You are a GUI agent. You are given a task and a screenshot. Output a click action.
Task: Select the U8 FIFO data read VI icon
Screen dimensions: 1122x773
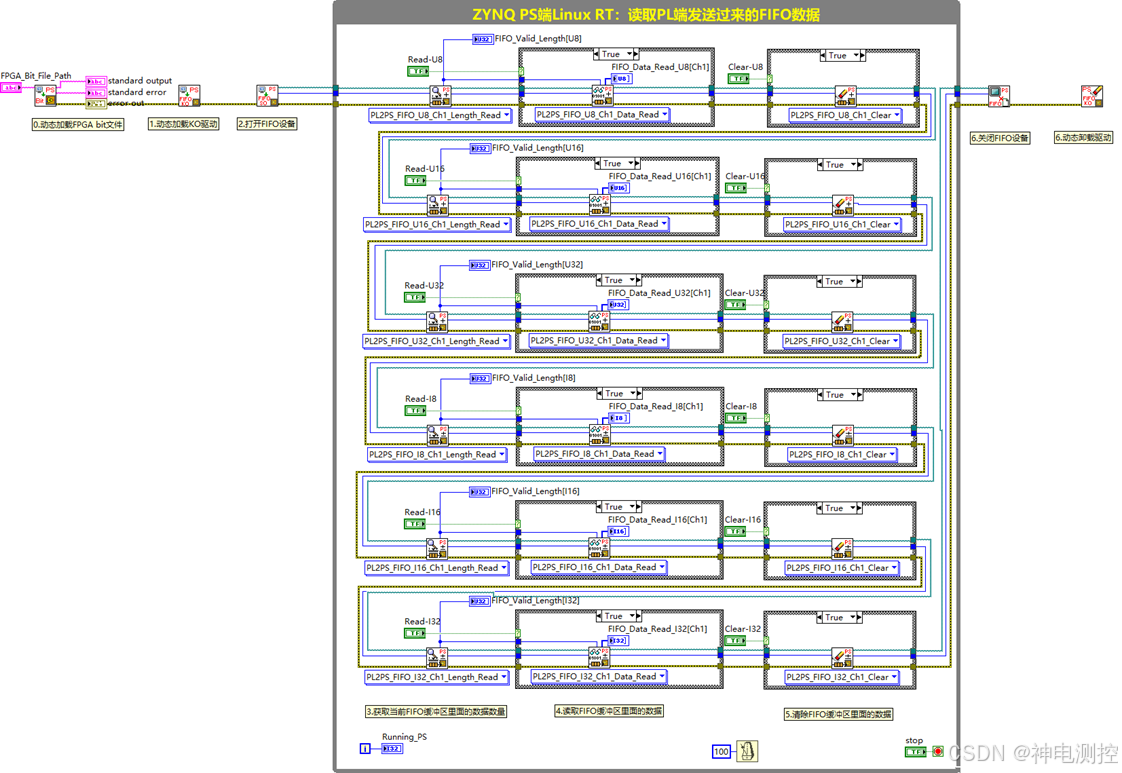[x=602, y=95]
